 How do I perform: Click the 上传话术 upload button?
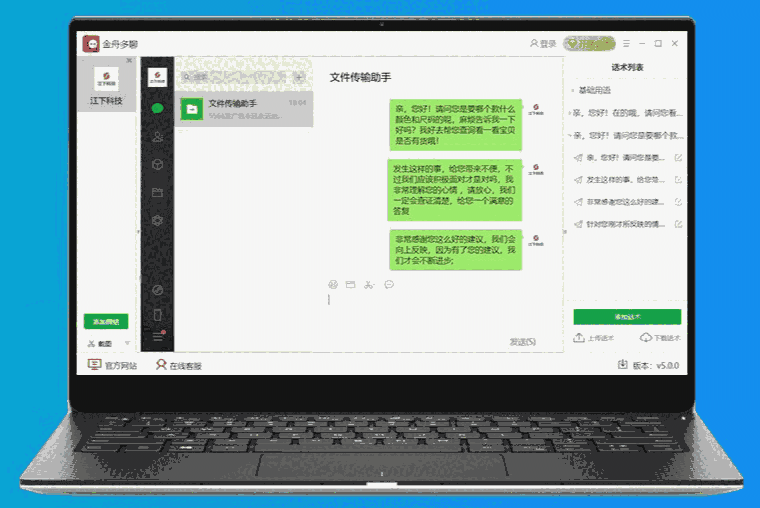pos(594,337)
